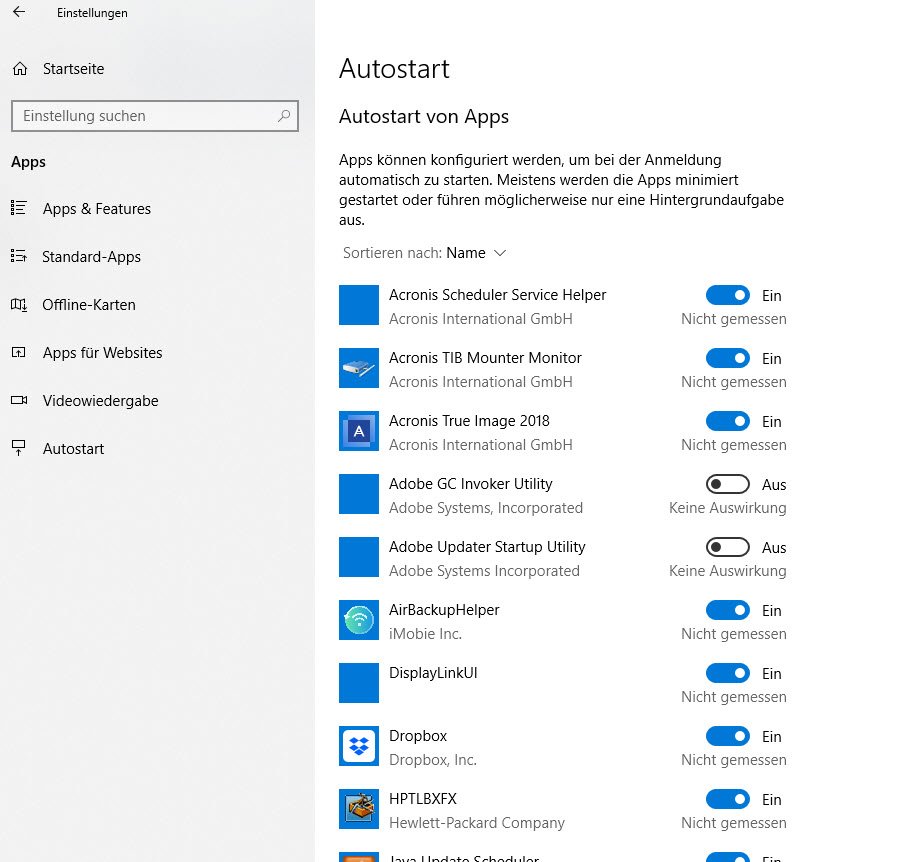Click the iMobie Inc. publisher text
The image size is (924, 862).
[425, 634]
